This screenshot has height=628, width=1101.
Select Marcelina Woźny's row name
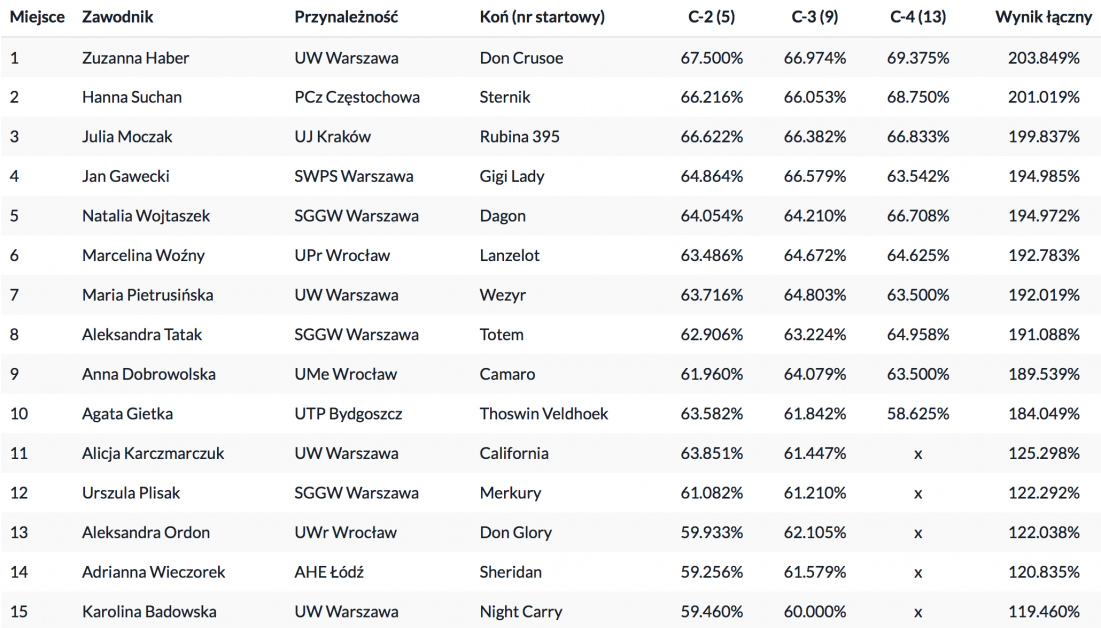click(143, 255)
